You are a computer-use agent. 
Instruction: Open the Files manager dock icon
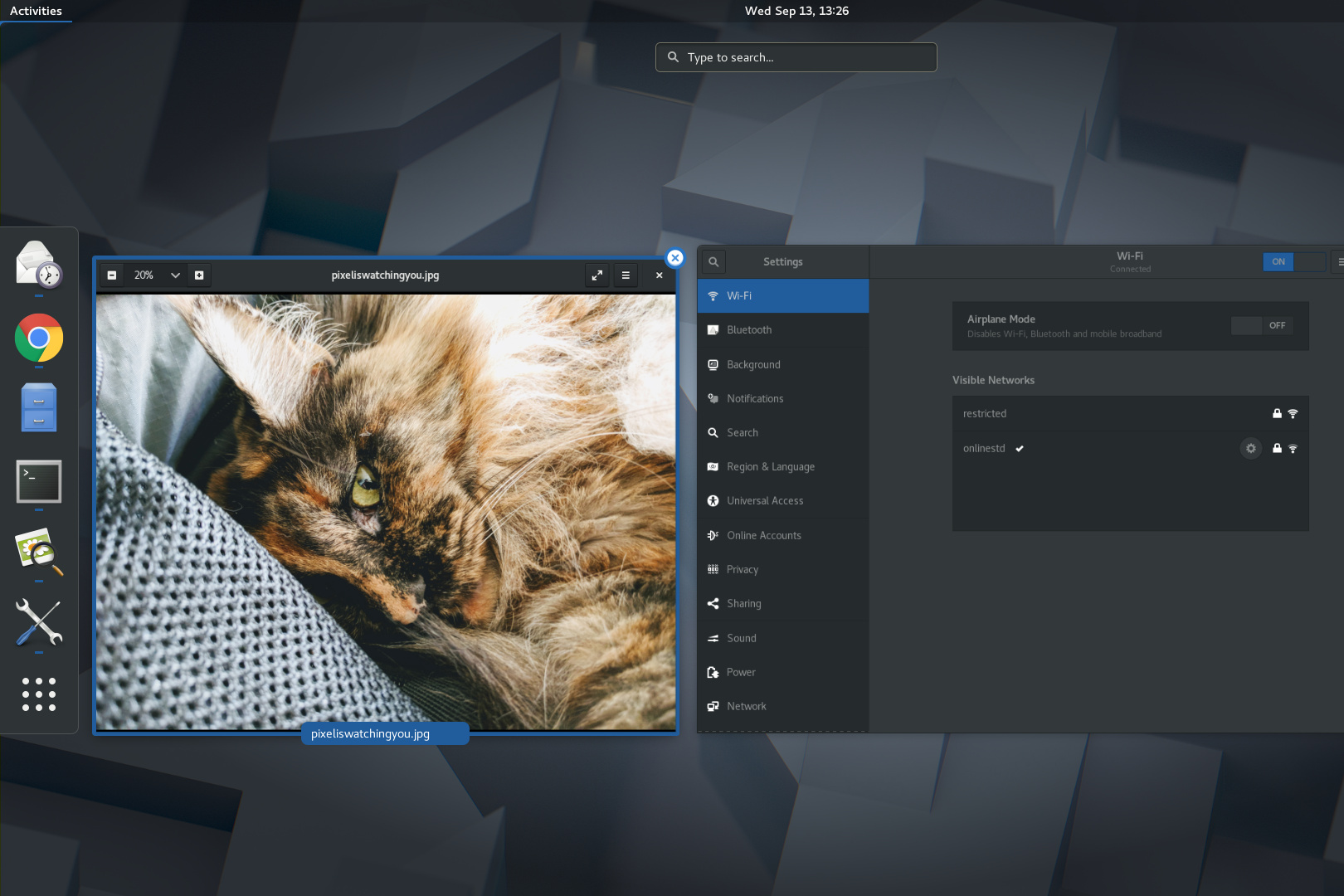click(39, 408)
